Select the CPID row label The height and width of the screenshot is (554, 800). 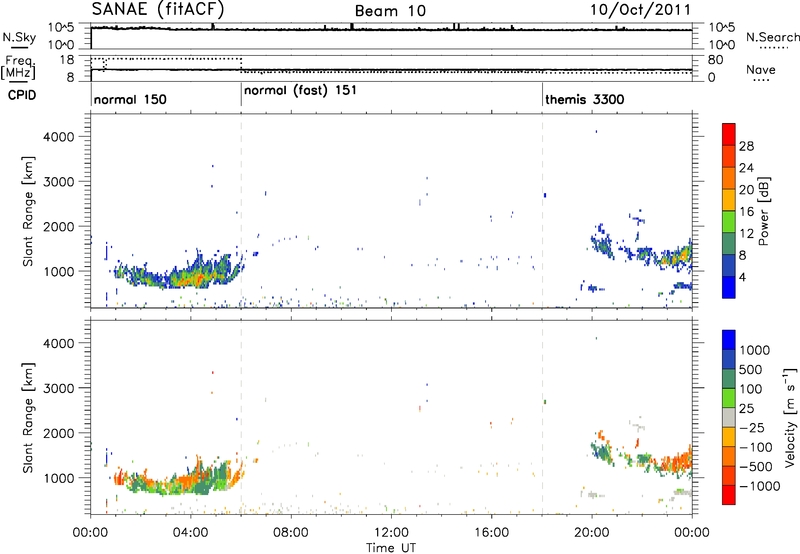pos(22,95)
